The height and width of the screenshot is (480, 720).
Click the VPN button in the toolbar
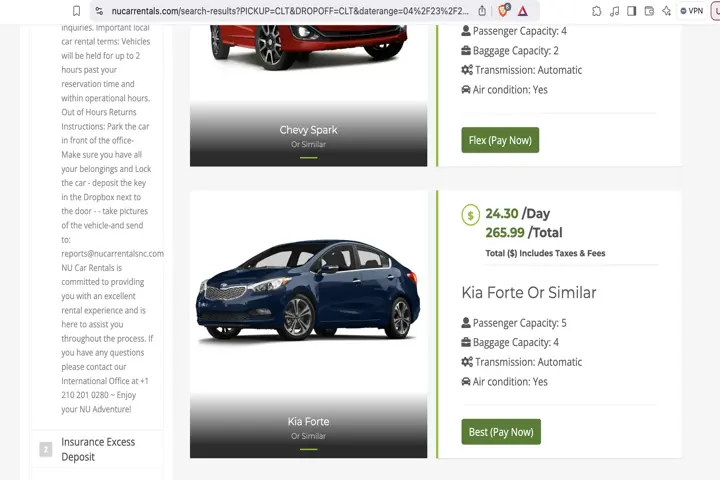coord(692,11)
